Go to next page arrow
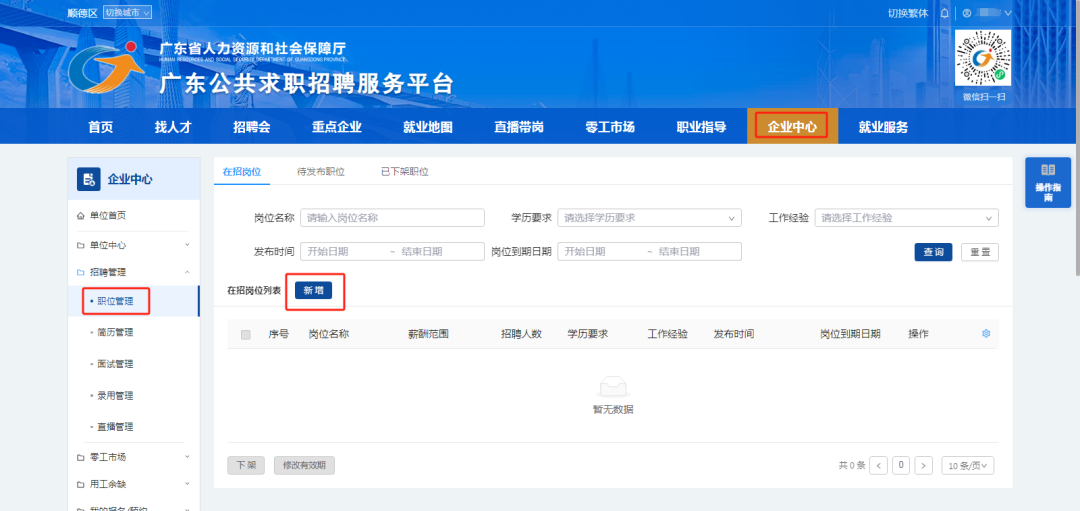Viewport: 1080px width, 511px height. point(924,466)
